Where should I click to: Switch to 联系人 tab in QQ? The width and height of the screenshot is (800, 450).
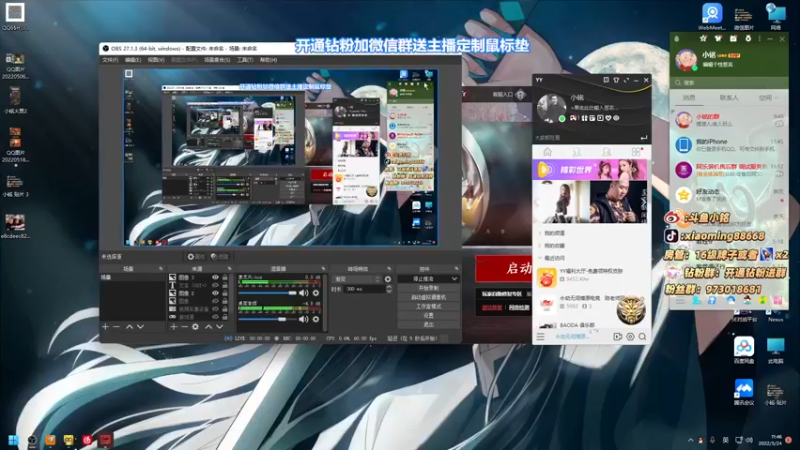pyautogui.click(x=729, y=97)
